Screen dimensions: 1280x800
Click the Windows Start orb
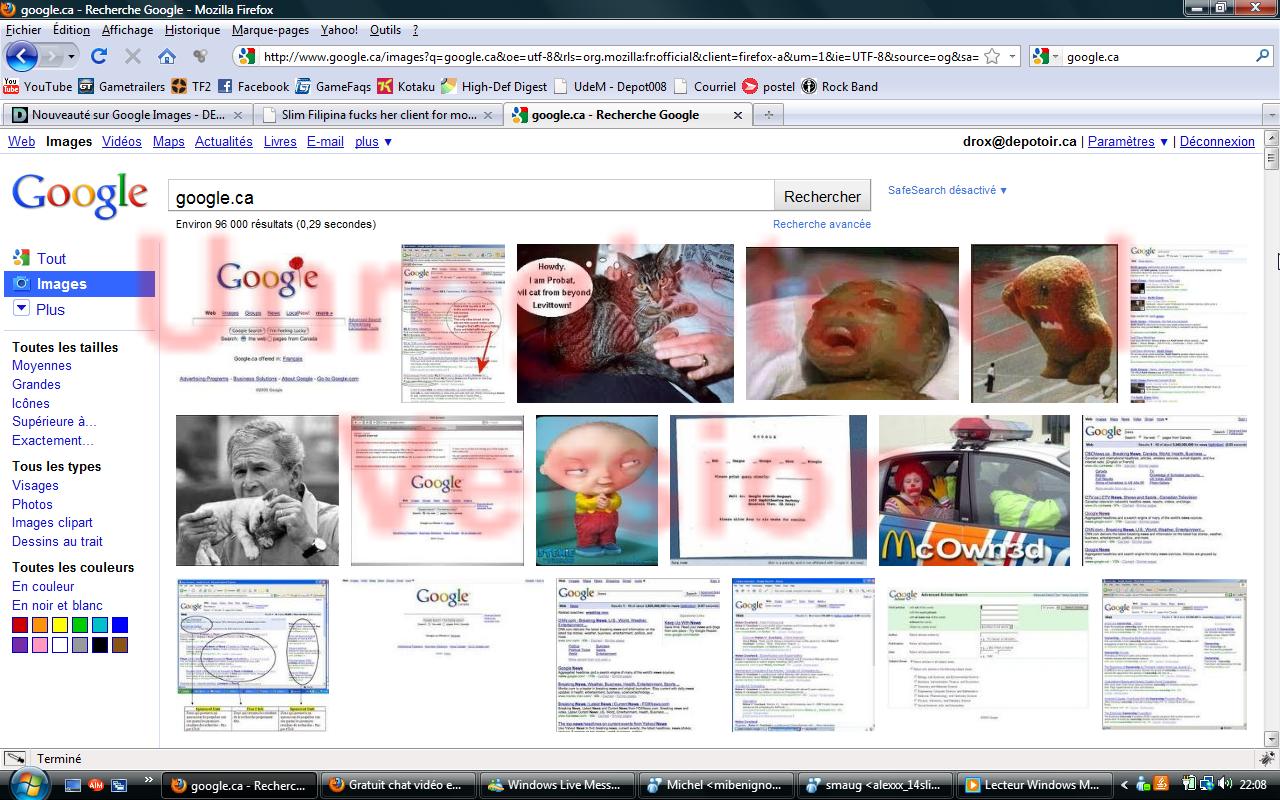pos(27,783)
